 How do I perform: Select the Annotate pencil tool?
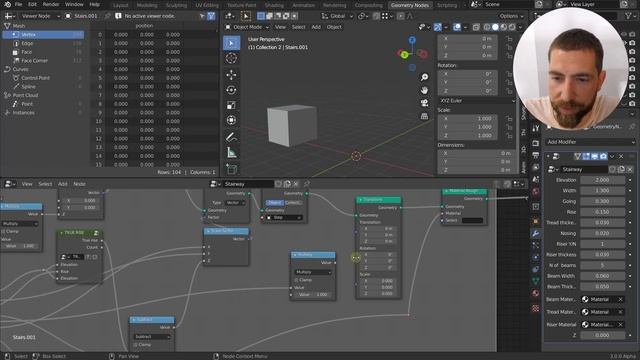click(x=231, y=137)
